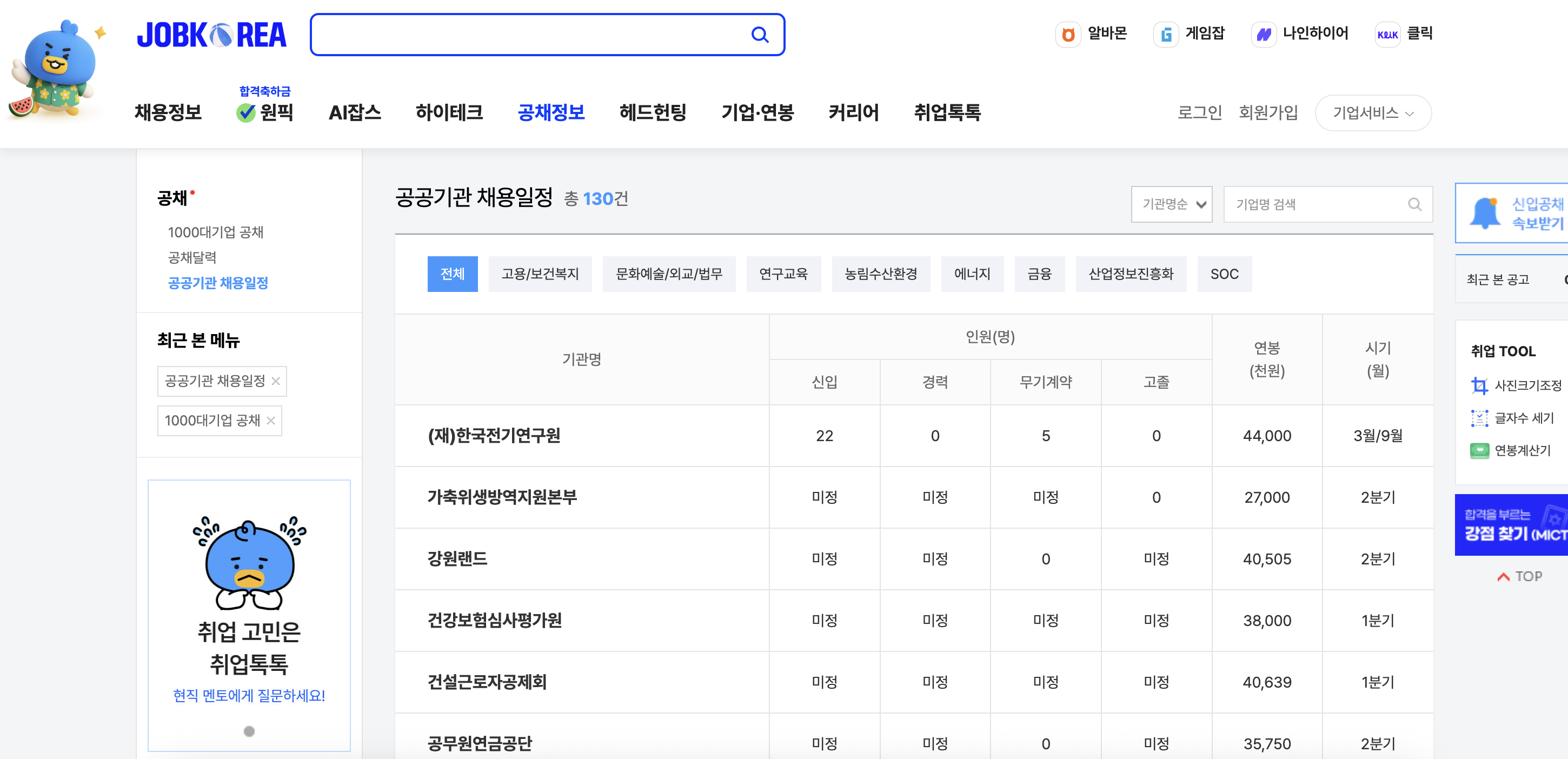Click the main search magnifier icon

click(x=759, y=35)
